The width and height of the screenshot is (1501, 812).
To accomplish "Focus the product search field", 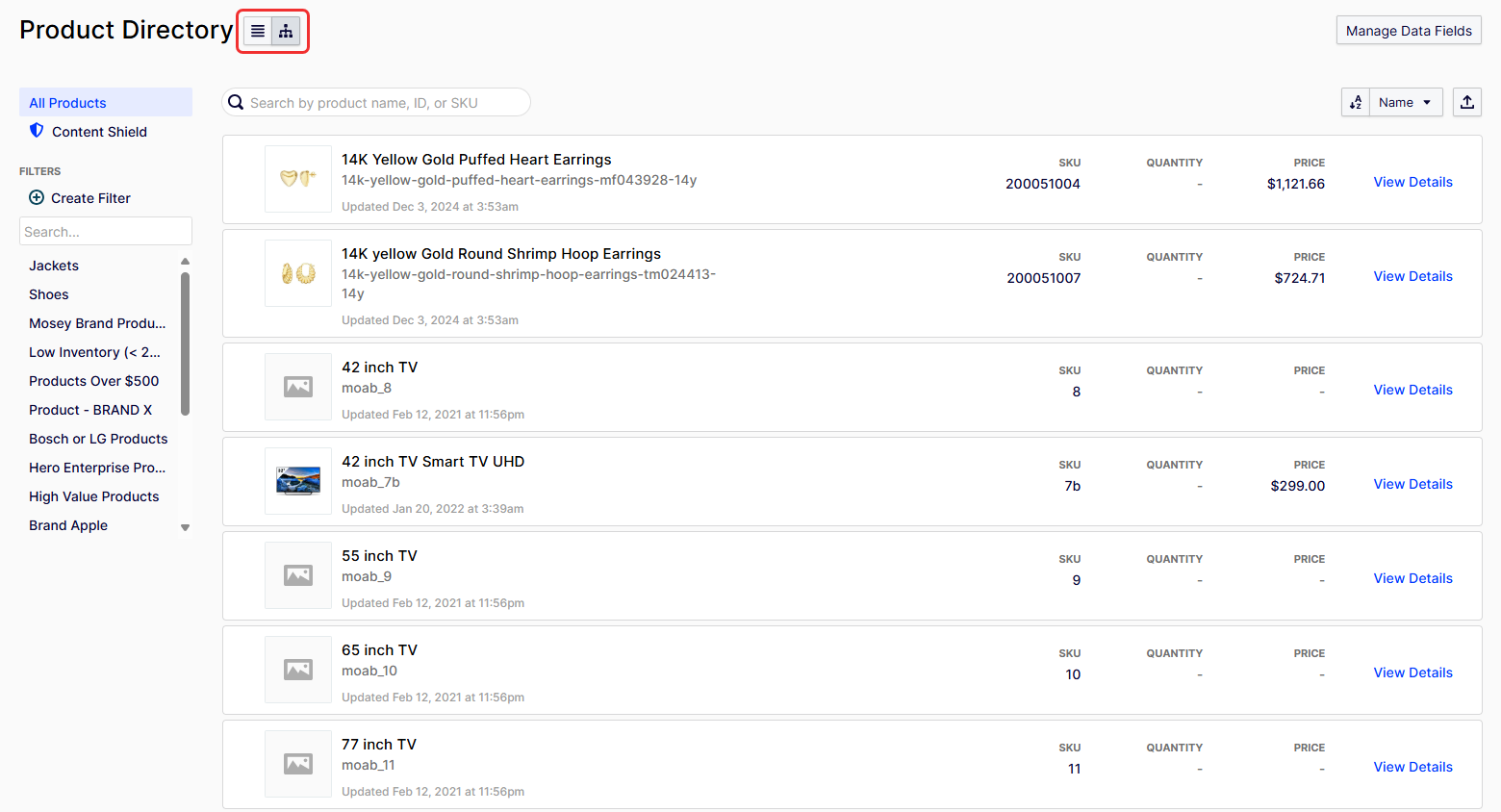I will click(x=376, y=102).
